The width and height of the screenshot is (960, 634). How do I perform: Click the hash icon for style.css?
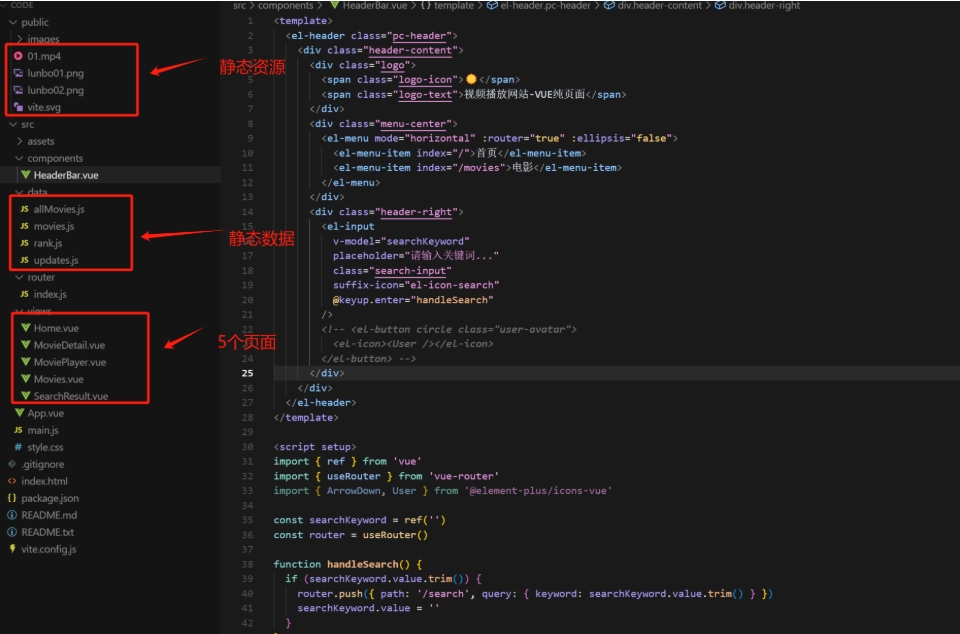[18, 447]
